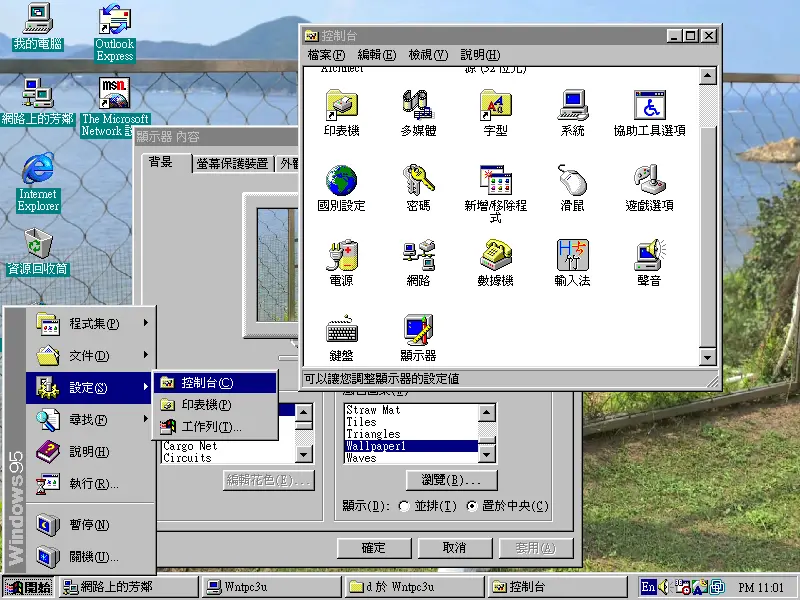Screen dimensions: 800x600
Task: Click the Outlook Express desktop shortcut
Action: click(115, 33)
